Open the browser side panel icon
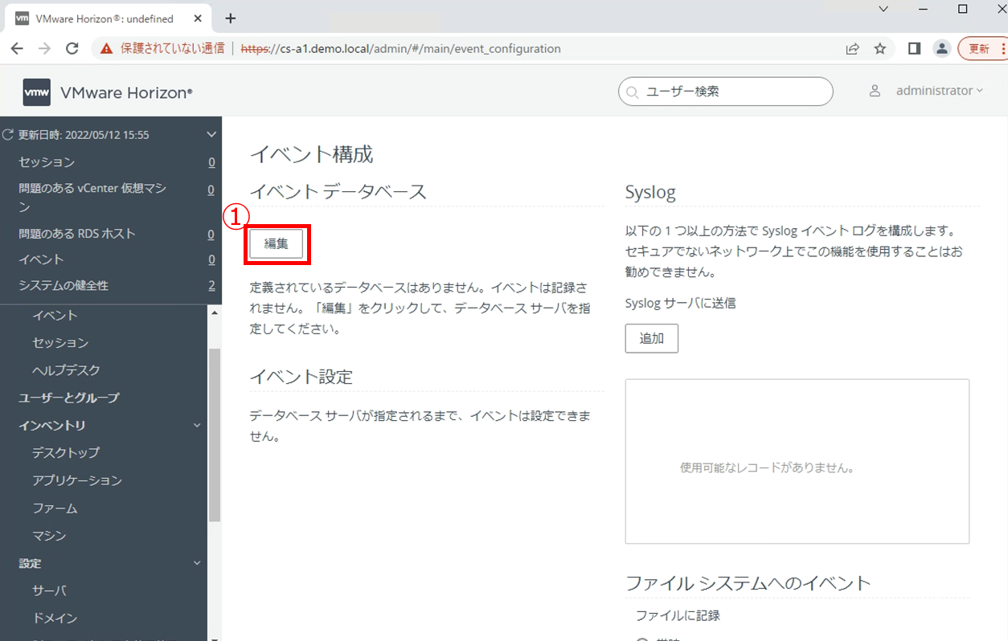 [x=914, y=48]
